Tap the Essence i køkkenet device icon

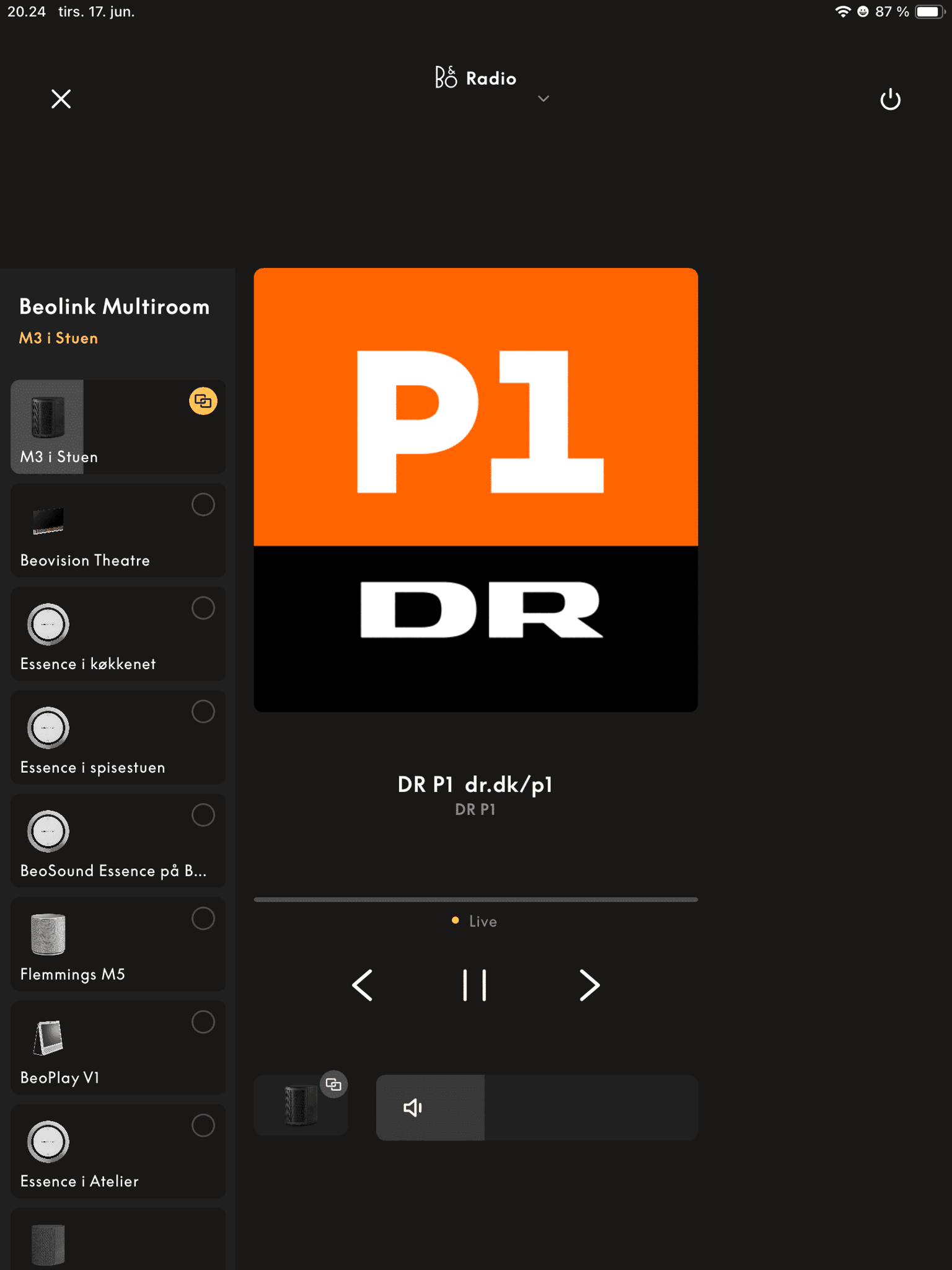point(48,624)
